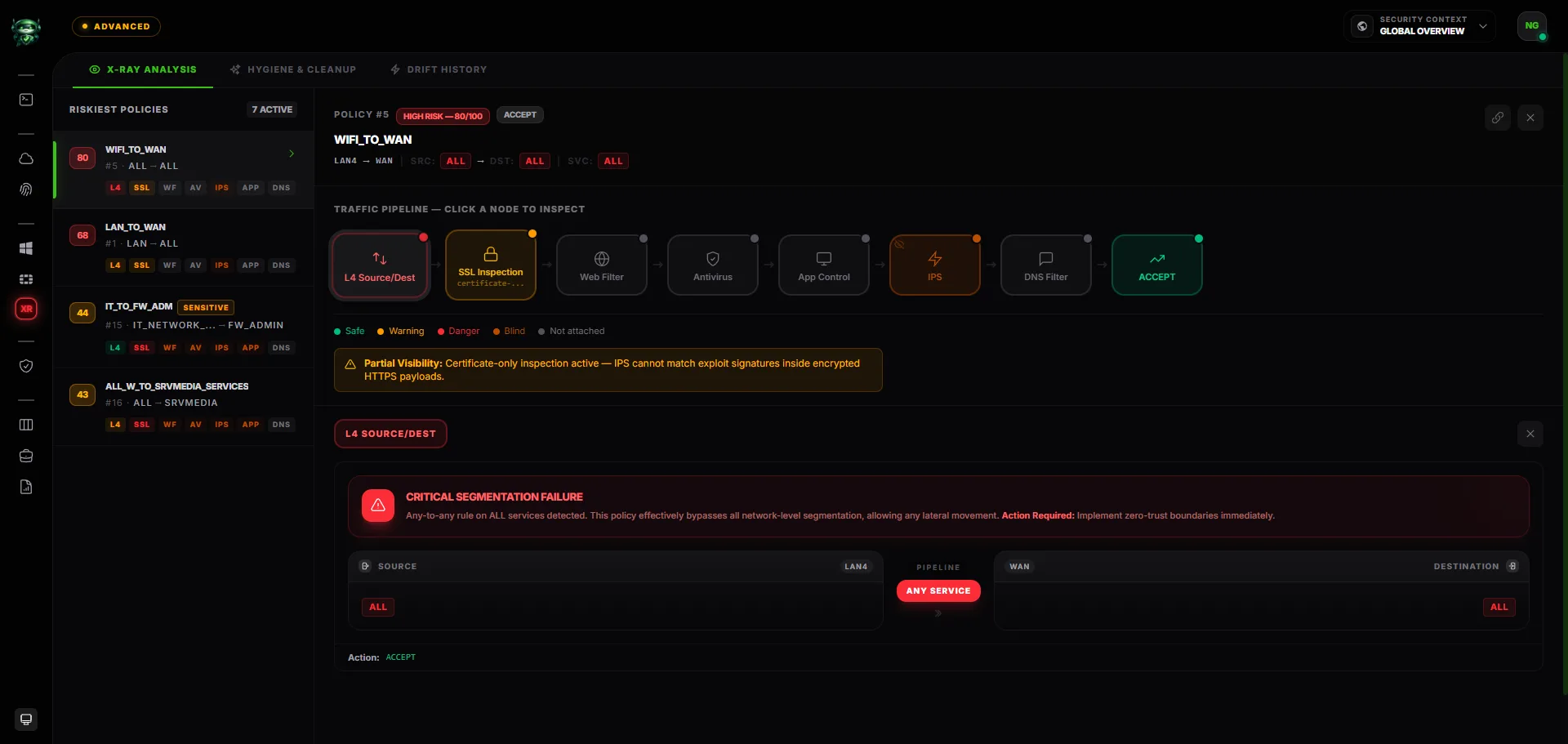Close the policy #5 detail panel
Screen dimensions: 1568x744
click(1530, 118)
